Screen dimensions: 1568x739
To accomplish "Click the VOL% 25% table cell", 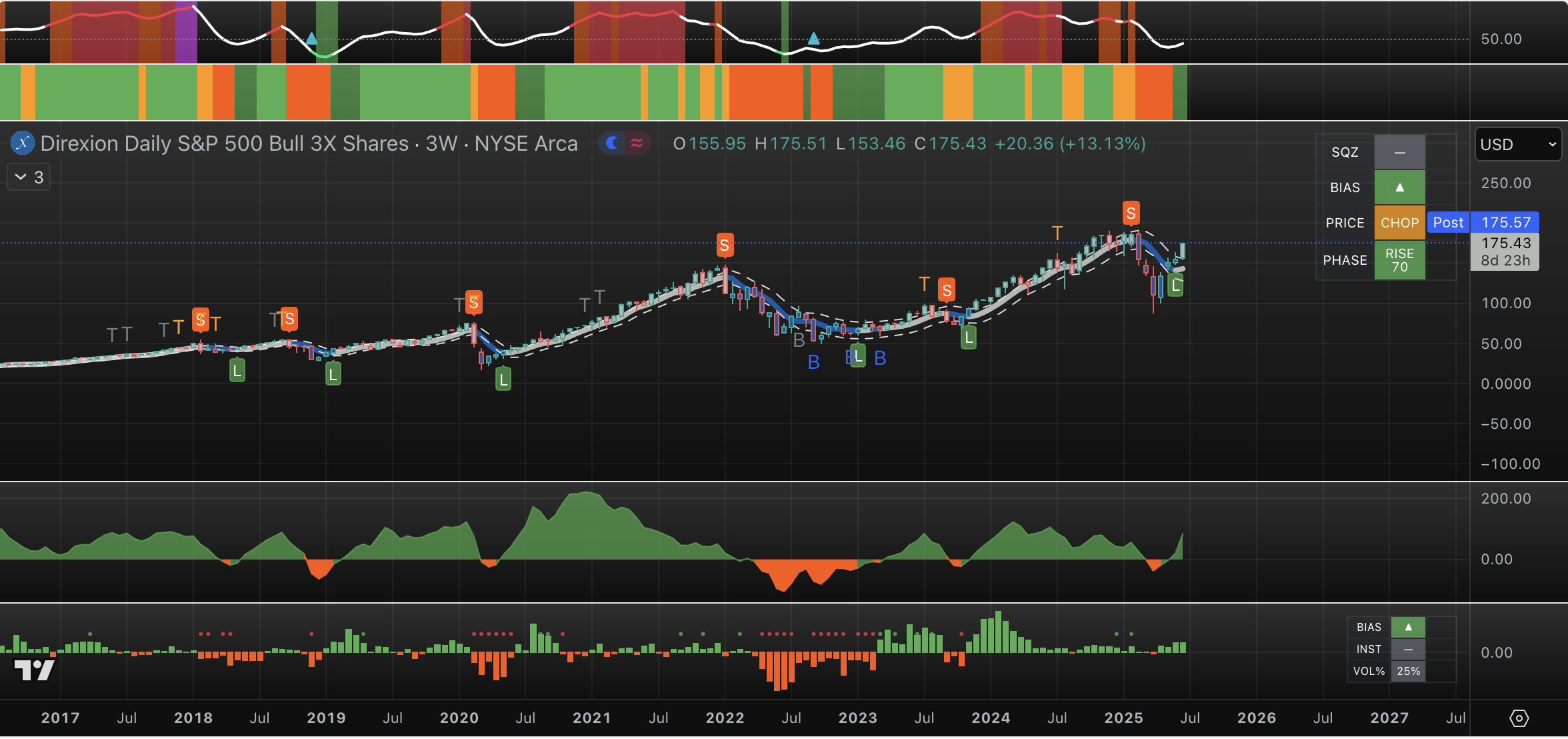I will tap(1408, 671).
